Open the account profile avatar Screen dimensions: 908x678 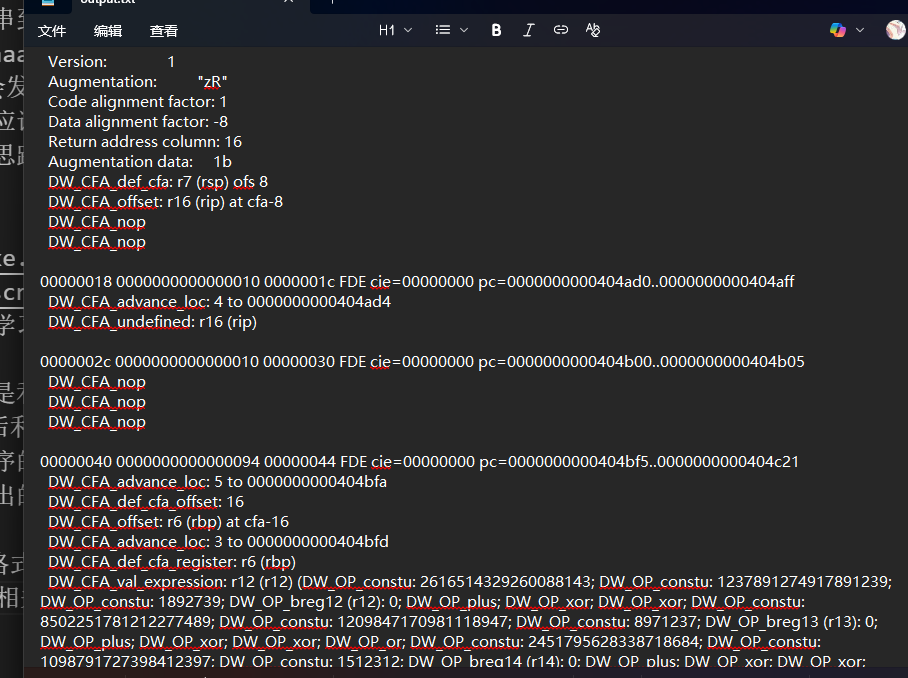coord(895,30)
